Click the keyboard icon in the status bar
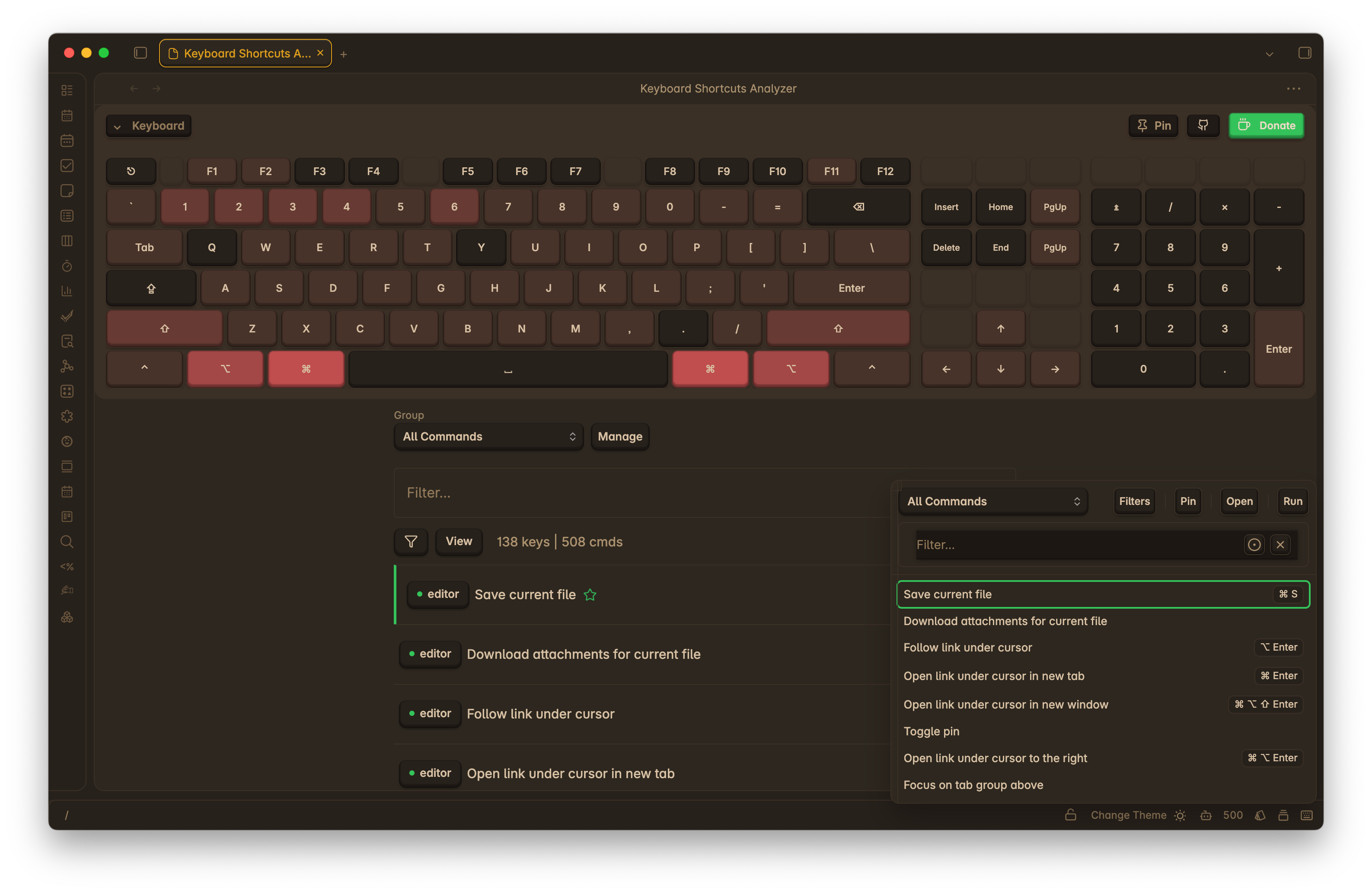The image size is (1372, 894). coord(1307,815)
